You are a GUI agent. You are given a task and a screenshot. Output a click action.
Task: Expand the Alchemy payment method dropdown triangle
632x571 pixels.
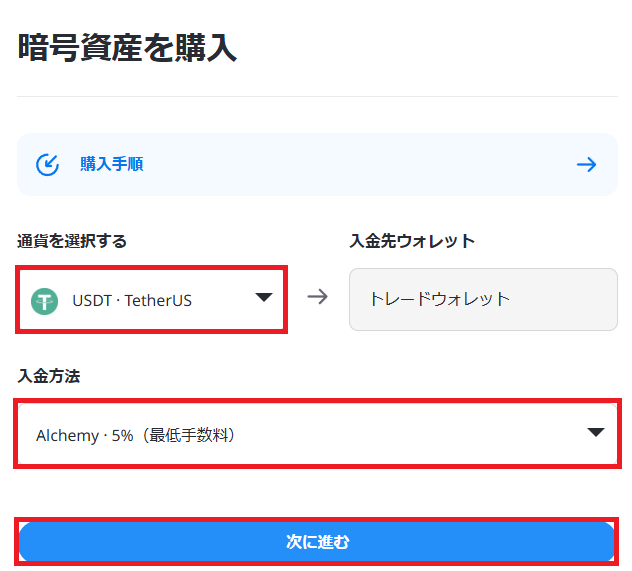pos(596,432)
